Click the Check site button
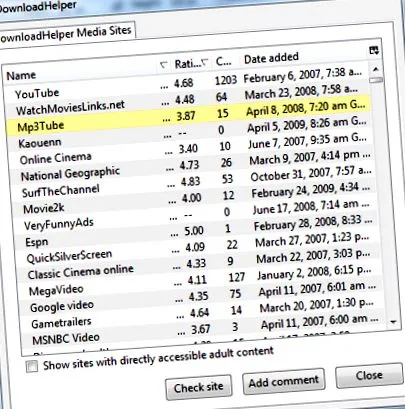The image size is (405, 409). pos(199,388)
